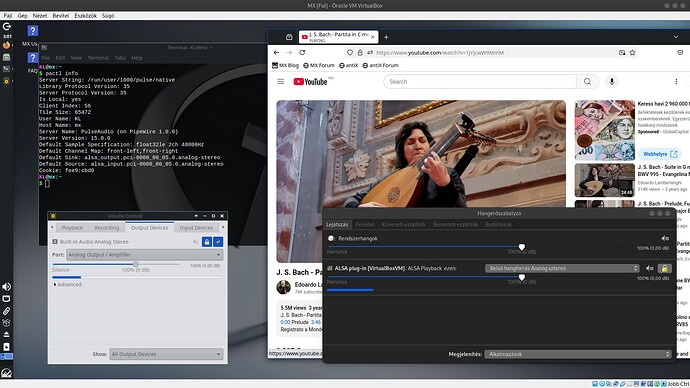Open a new browser tab
The height and width of the screenshot is (388, 690).
pos(386,37)
